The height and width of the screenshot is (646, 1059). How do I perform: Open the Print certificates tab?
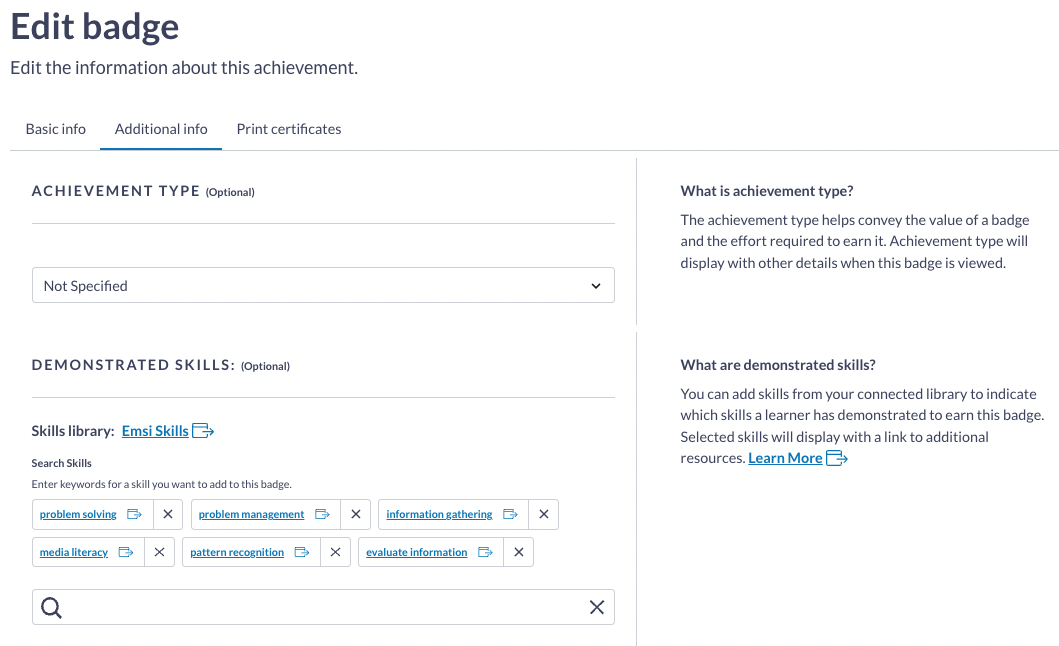click(x=289, y=129)
